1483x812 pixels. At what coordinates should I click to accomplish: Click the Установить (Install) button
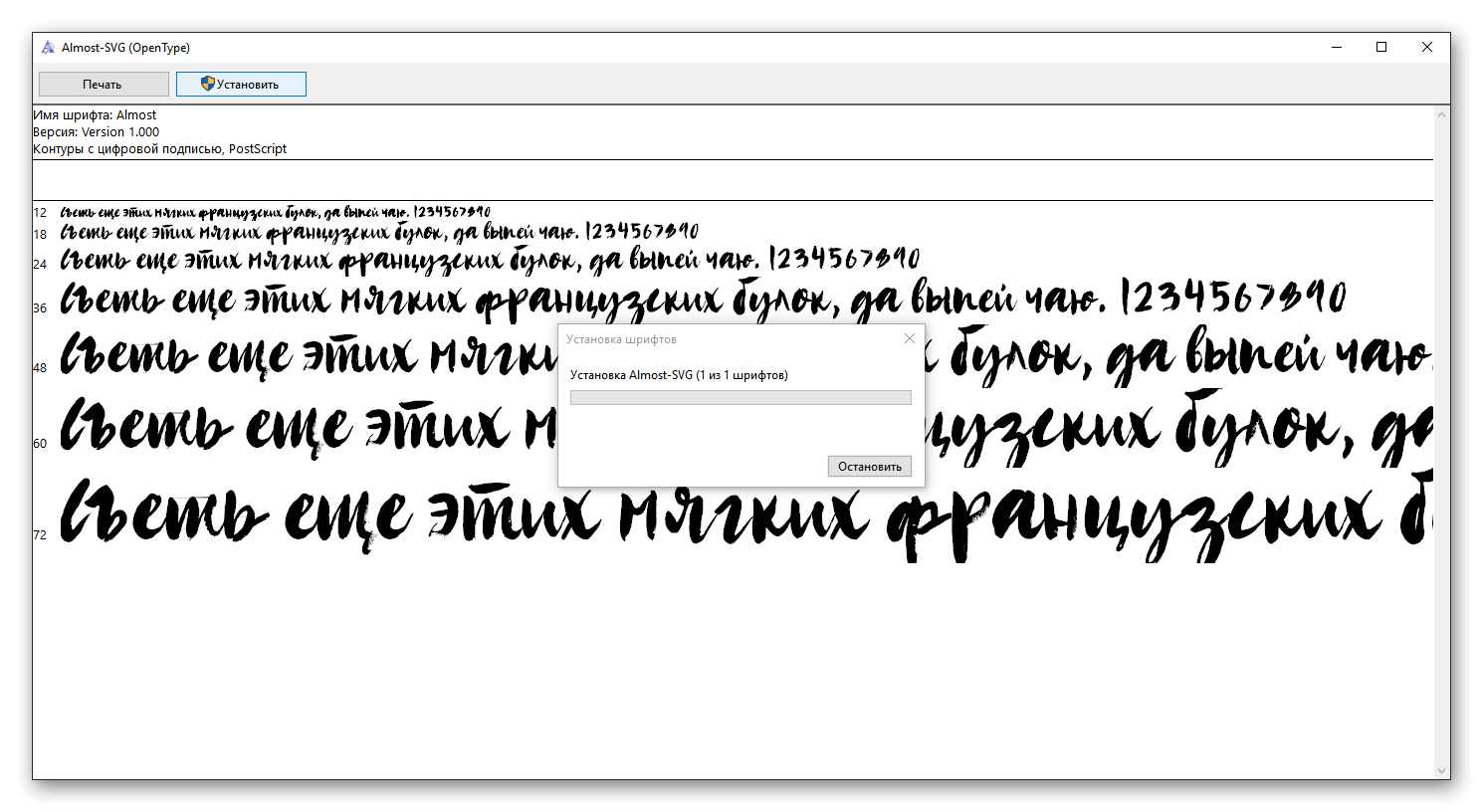pos(241,85)
